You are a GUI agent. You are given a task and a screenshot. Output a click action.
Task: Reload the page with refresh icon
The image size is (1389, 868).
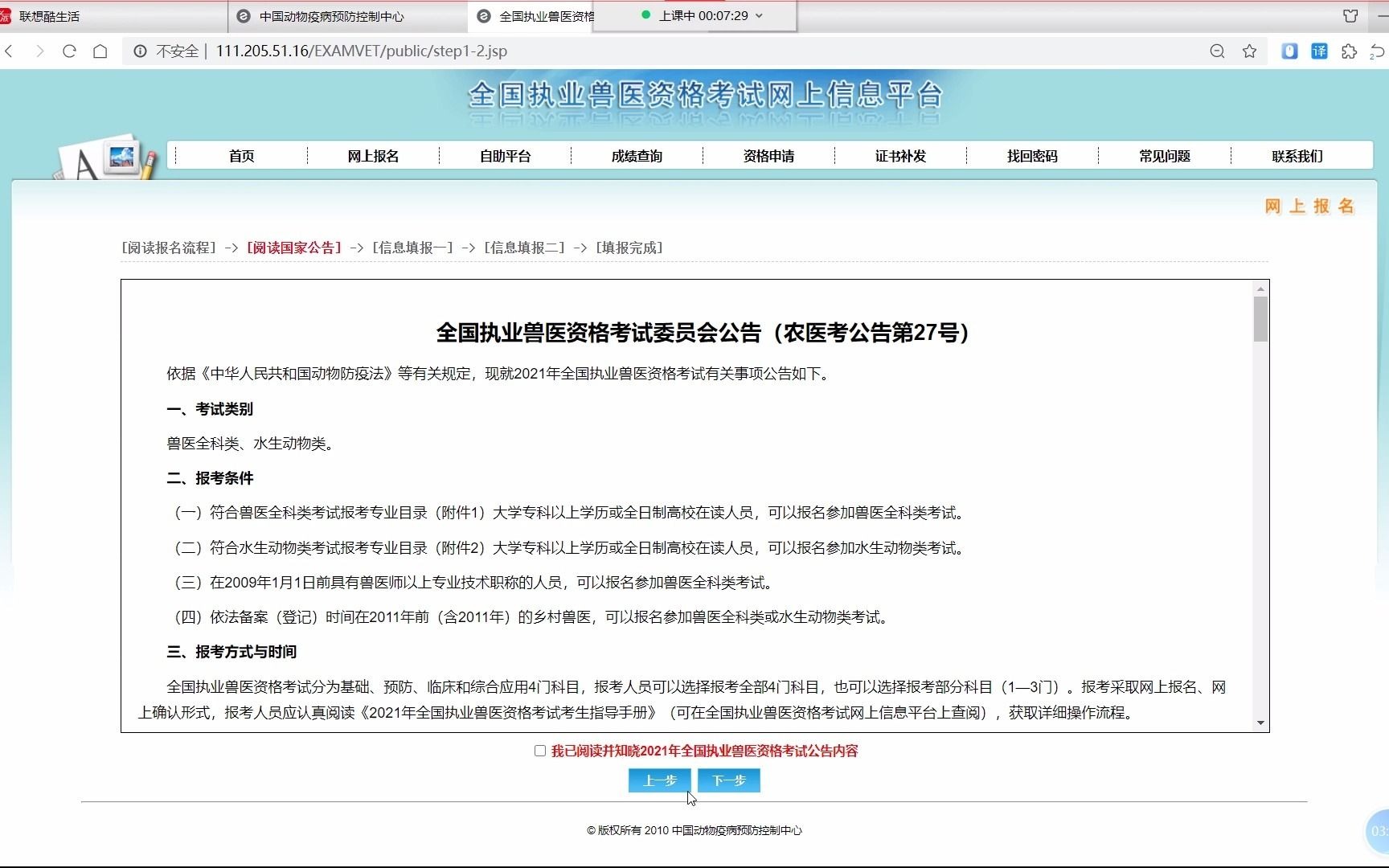[x=69, y=51]
